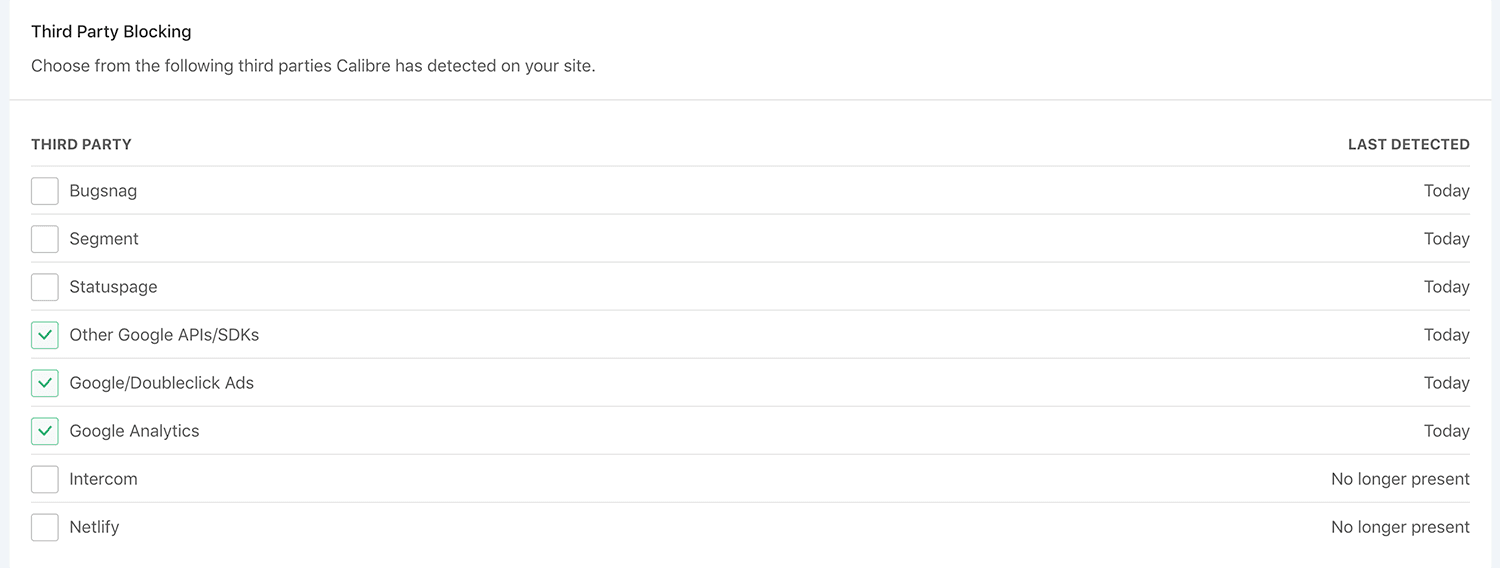The height and width of the screenshot is (568, 1500).
Task: Check the Bugsnag checkbox
Action: click(x=45, y=191)
